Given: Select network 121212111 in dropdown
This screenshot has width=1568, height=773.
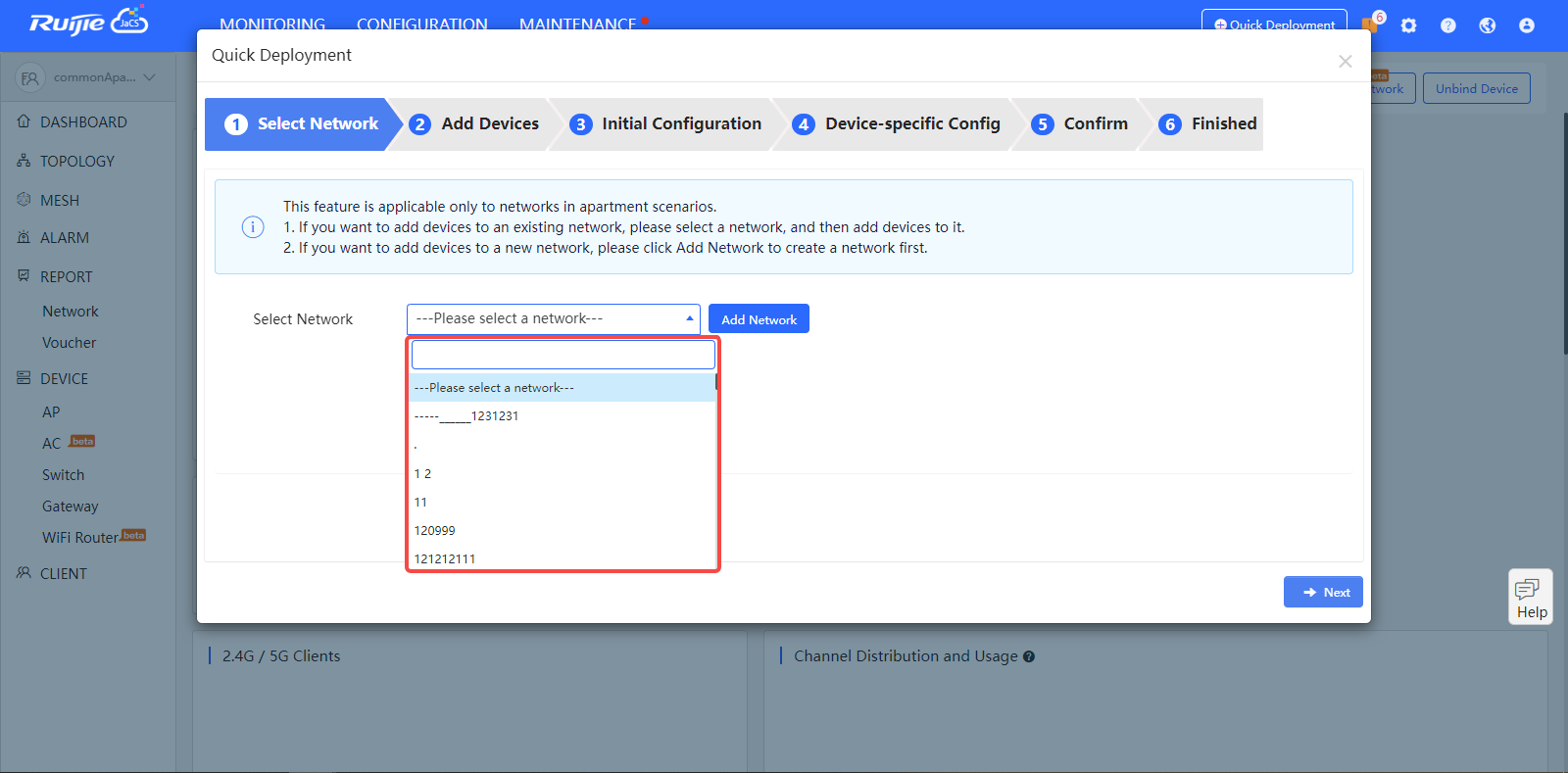Looking at the screenshot, I should 445,558.
